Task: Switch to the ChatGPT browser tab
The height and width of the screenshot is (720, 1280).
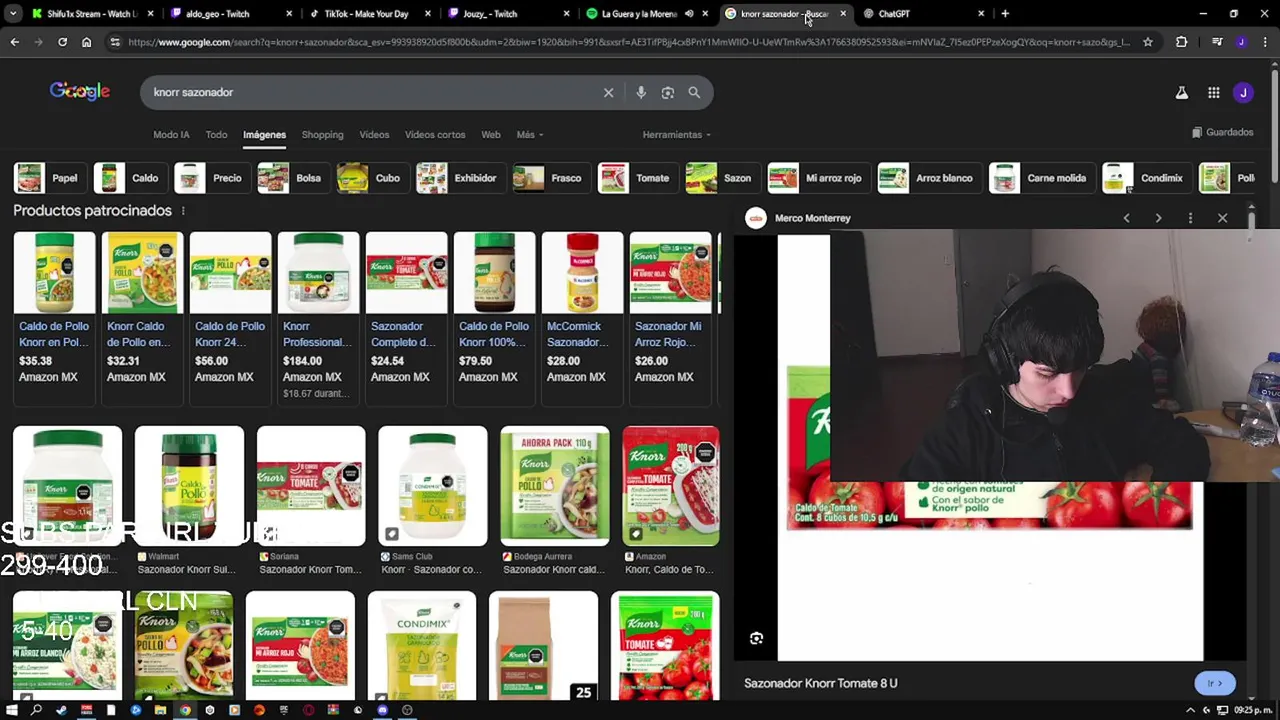Action: tap(923, 14)
